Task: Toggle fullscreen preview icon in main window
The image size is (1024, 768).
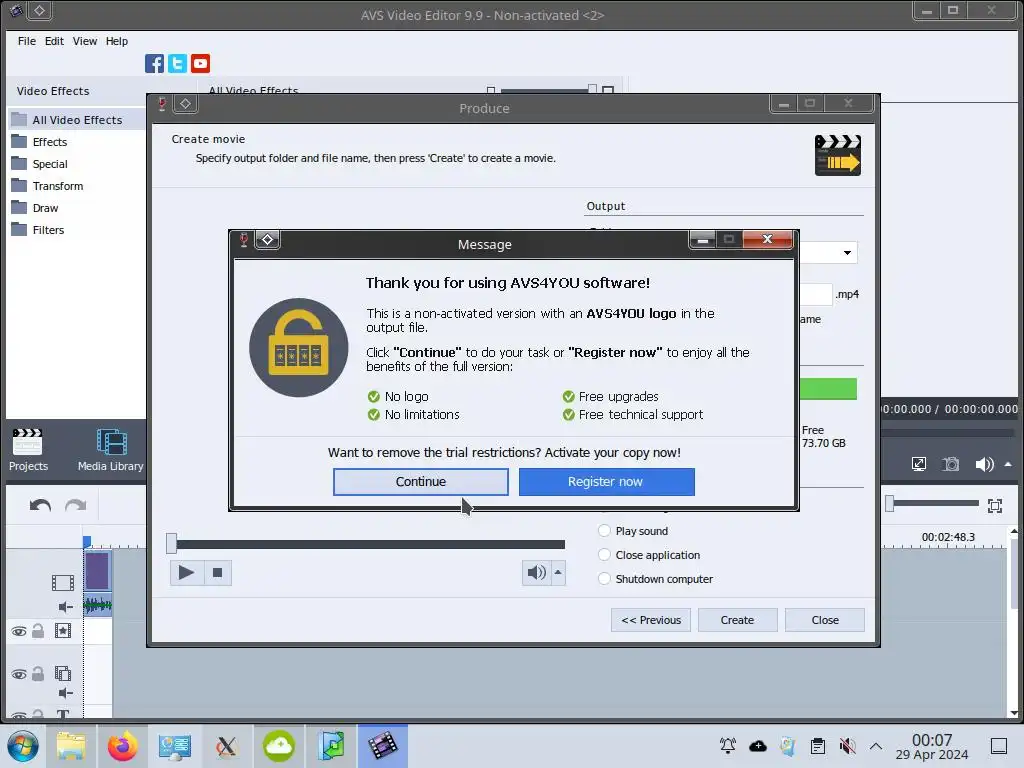Action: point(919,464)
